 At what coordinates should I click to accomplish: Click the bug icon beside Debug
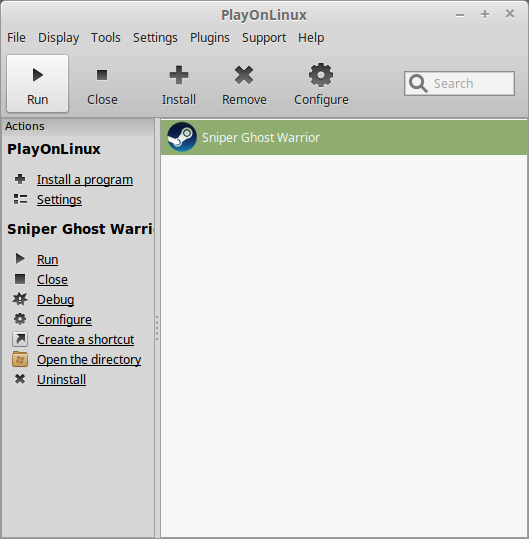20,299
